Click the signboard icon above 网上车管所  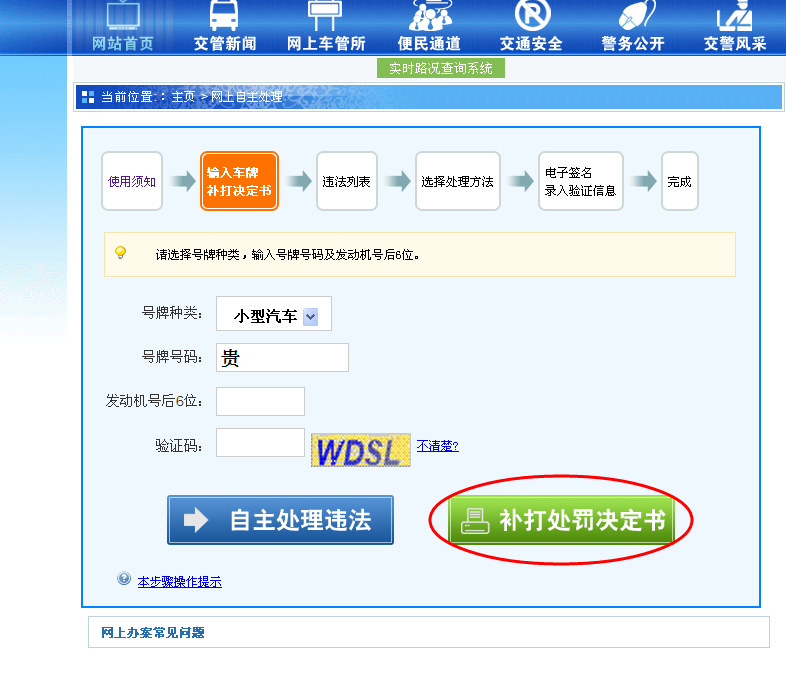click(325, 15)
